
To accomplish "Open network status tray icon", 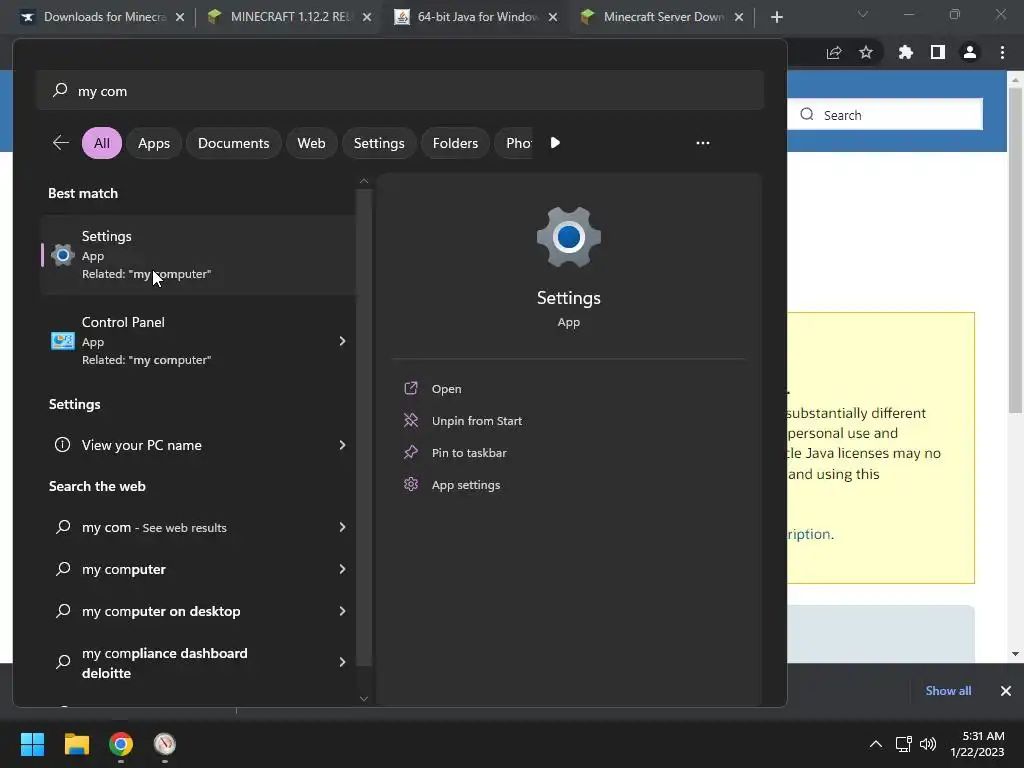I will 904,744.
